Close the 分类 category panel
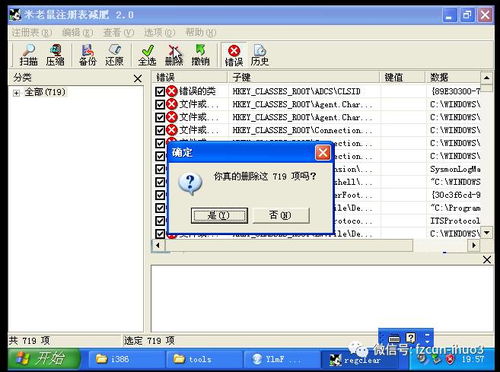The height and width of the screenshot is (372, 500). click(137, 79)
